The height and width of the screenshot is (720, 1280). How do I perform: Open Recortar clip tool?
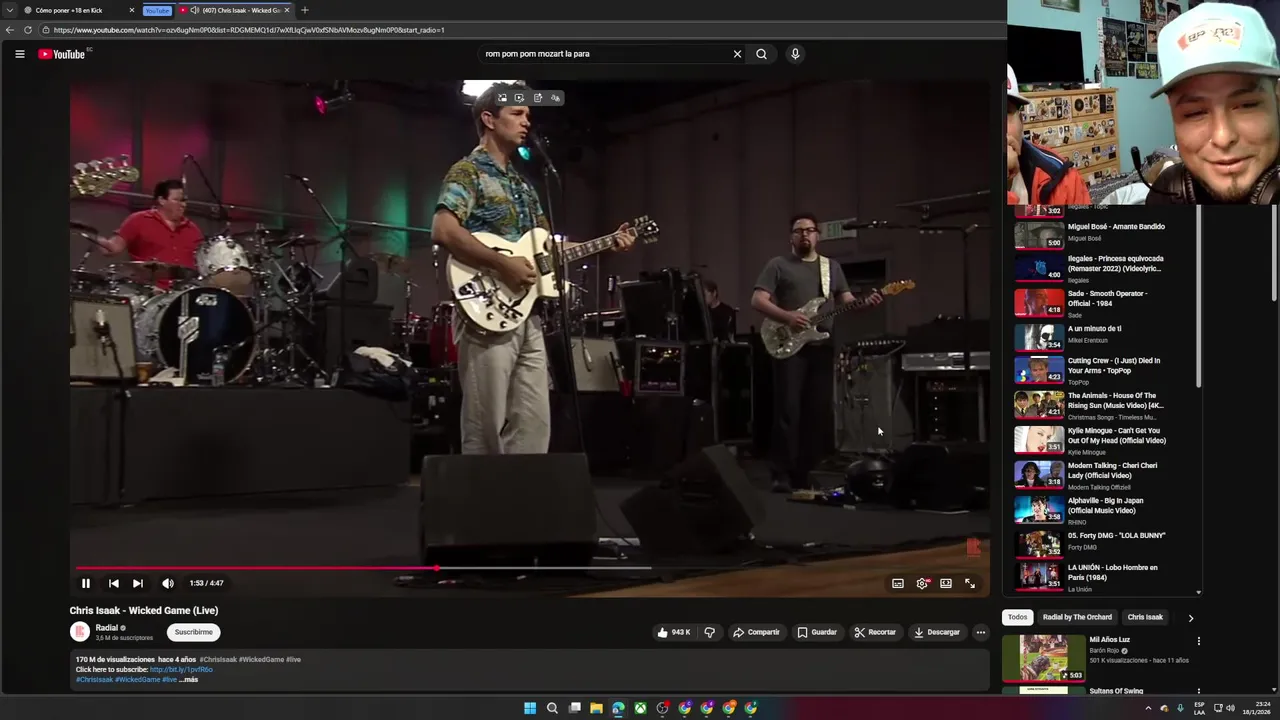click(x=875, y=632)
